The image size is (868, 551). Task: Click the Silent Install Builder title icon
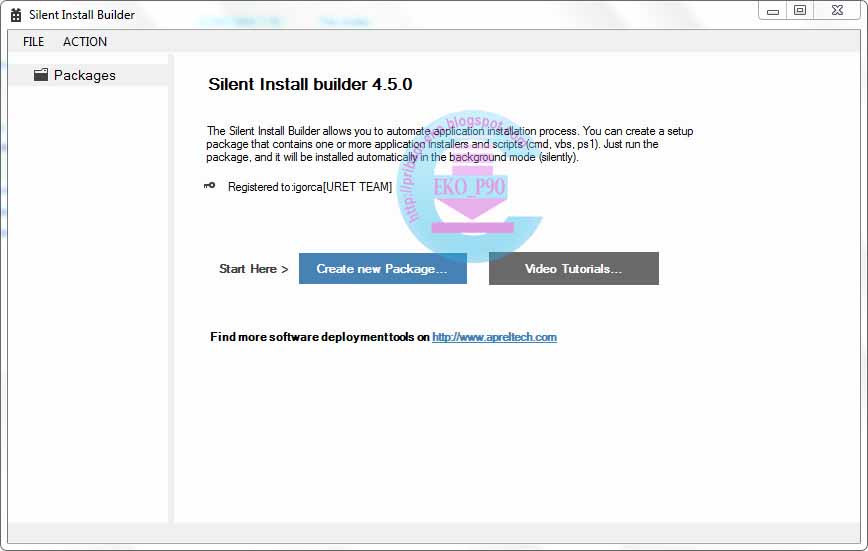pos(16,15)
